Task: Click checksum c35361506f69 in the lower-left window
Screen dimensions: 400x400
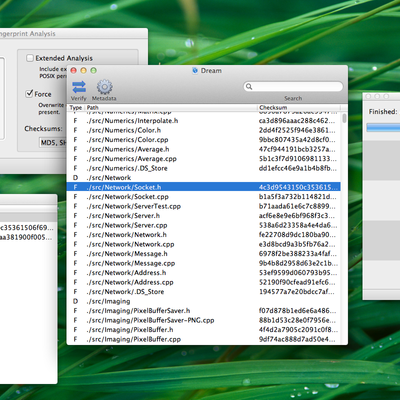Action: click(26, 228)
